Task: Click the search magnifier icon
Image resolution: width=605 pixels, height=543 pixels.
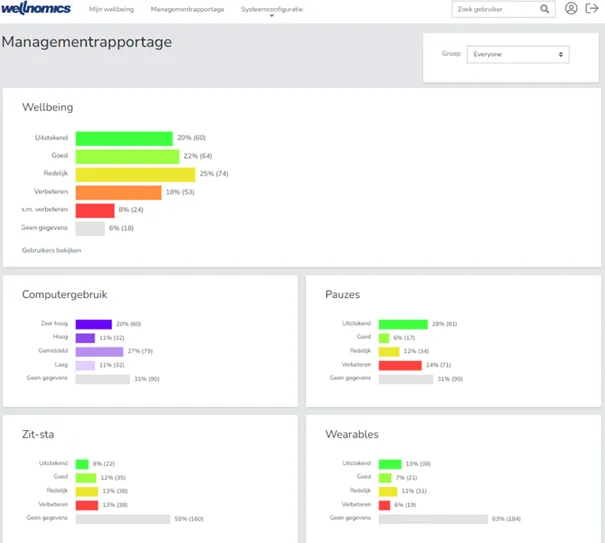Action: [545, 9]
